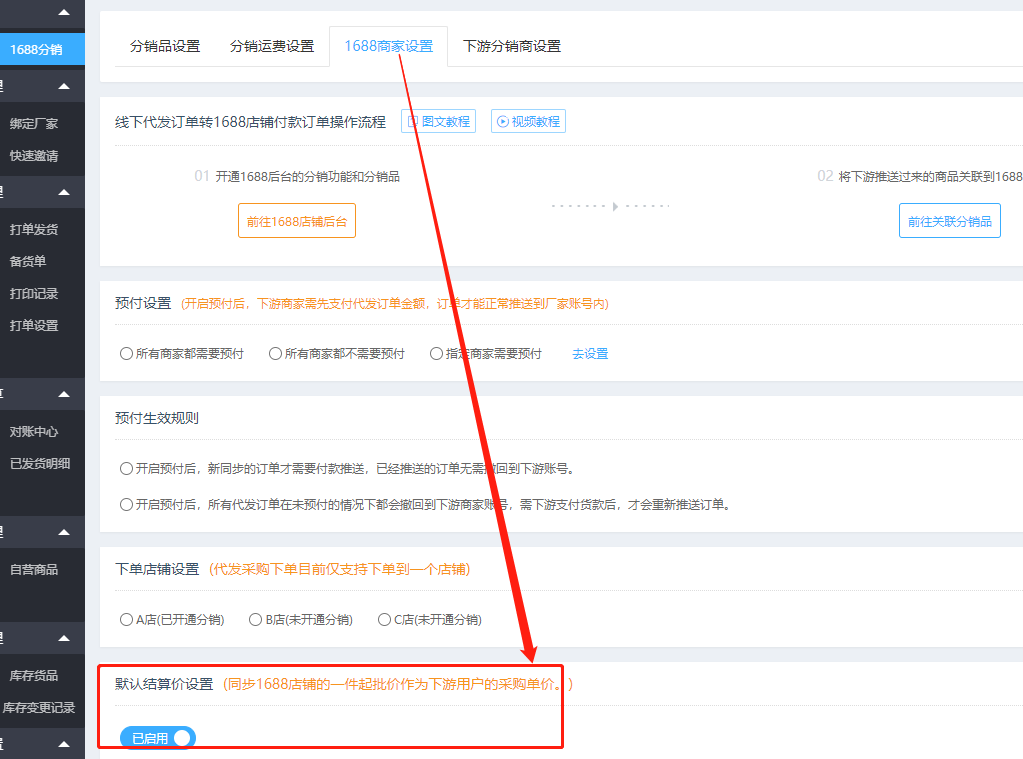Open the 去设置 link

coord(590,354)
